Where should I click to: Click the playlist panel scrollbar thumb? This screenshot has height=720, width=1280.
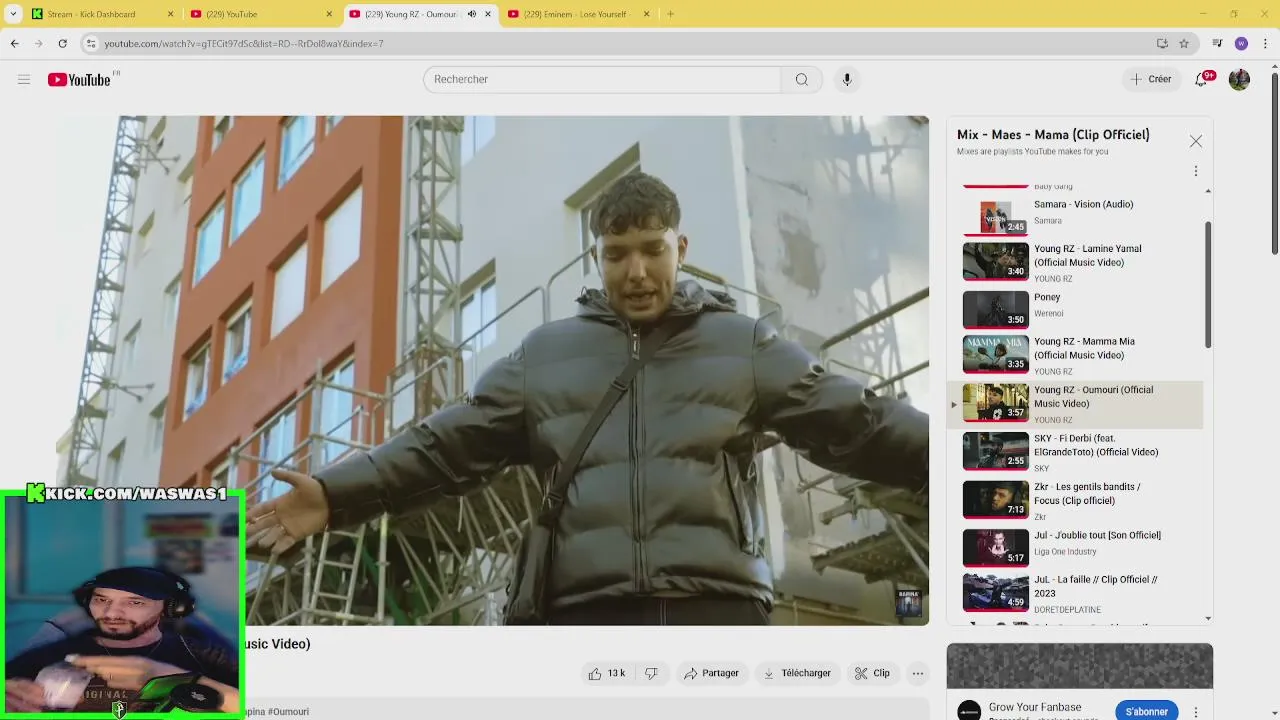[1208, 285]
